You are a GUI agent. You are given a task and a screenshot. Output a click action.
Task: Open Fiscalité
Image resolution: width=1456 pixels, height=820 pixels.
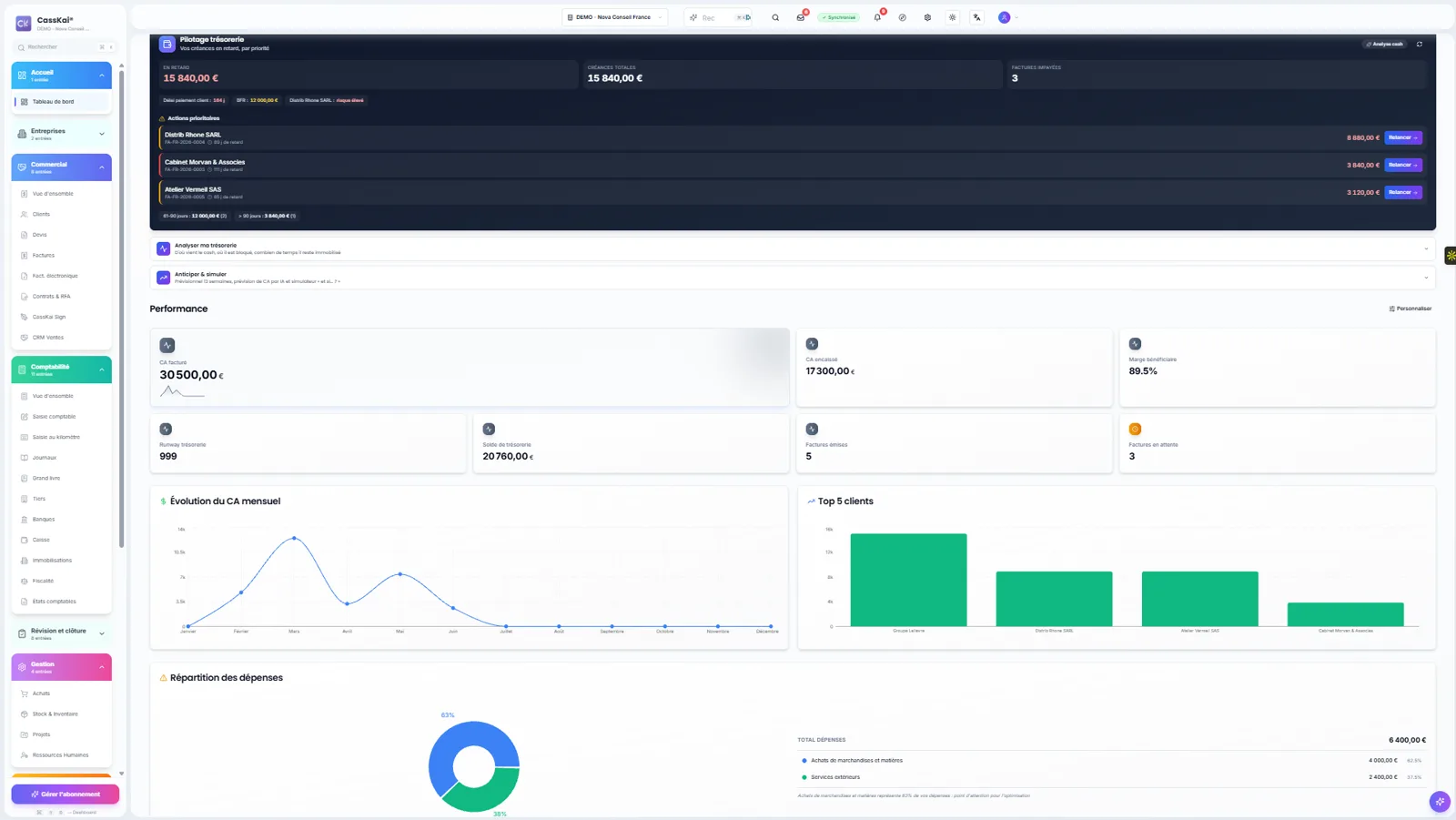(62, 581)
